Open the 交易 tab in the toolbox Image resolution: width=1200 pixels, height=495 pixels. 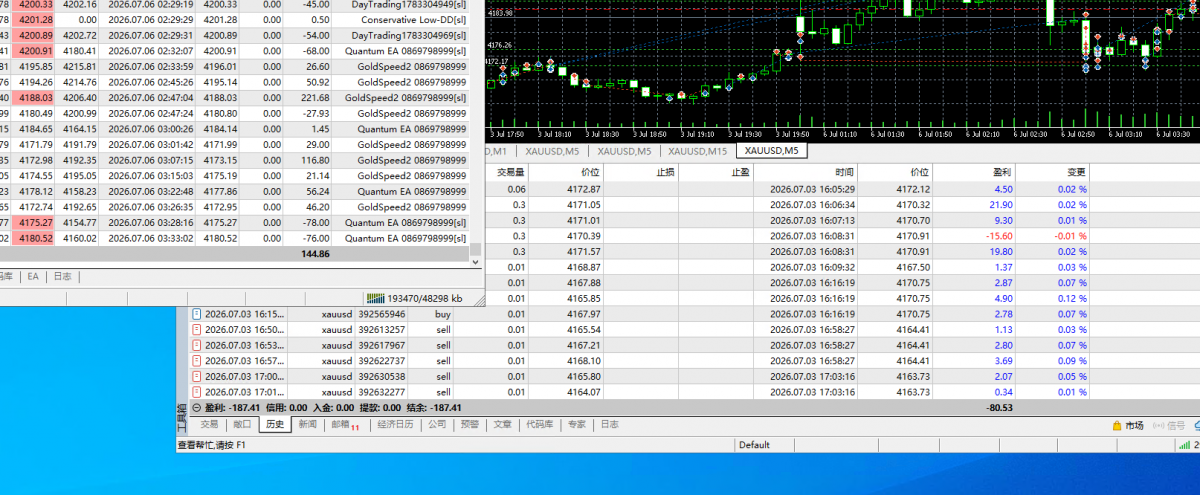point(209,424)
